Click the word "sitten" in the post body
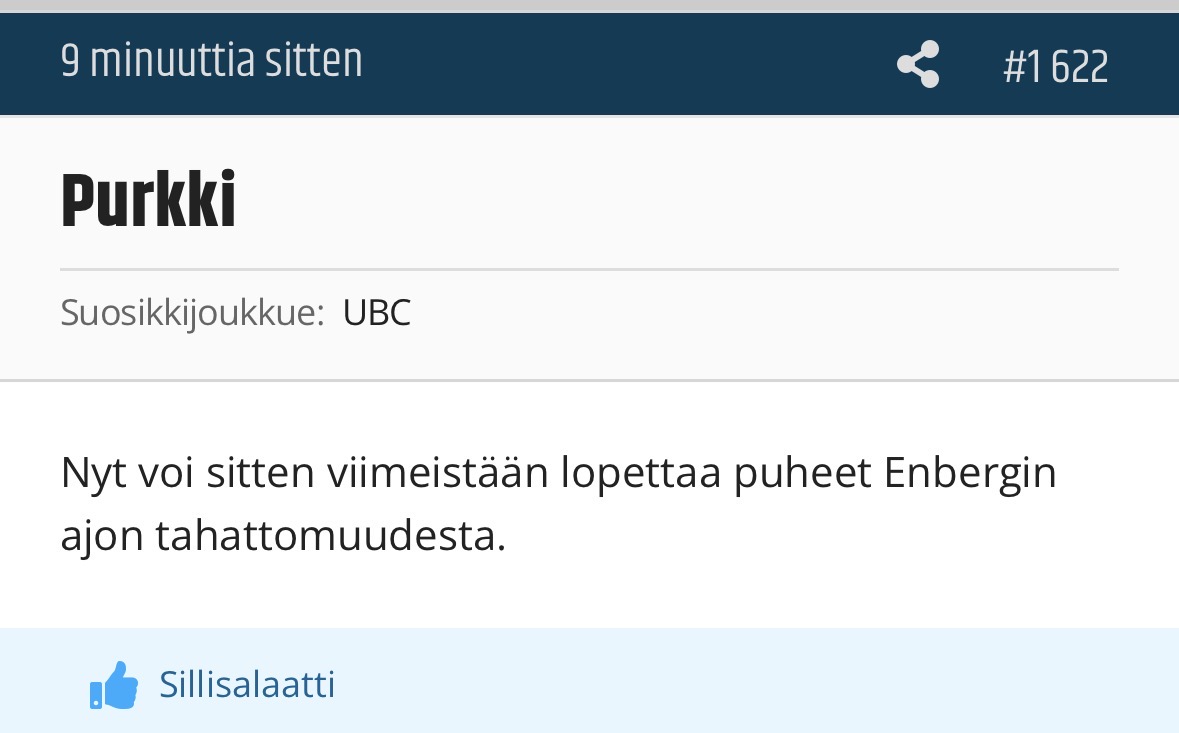The image size is (1179, 733). [260, 473]
